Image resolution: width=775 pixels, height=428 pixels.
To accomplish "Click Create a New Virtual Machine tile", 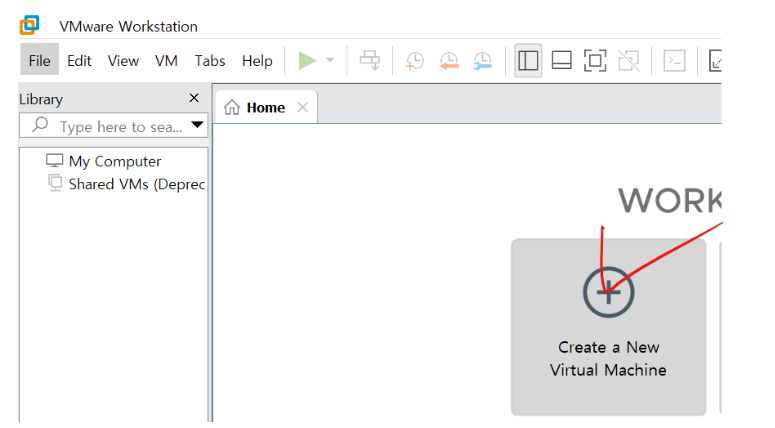I will click(x=608, y=327).
